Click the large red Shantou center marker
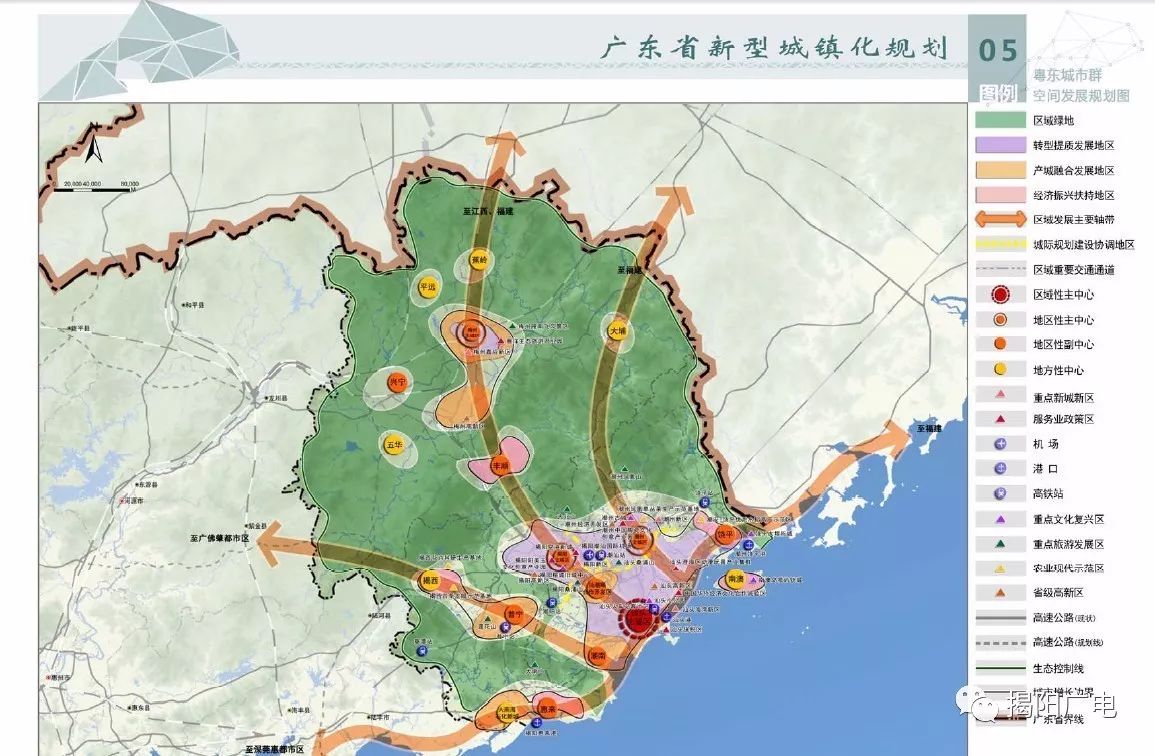This screenshot has width=1155, height=756. [x=639, y=617]
